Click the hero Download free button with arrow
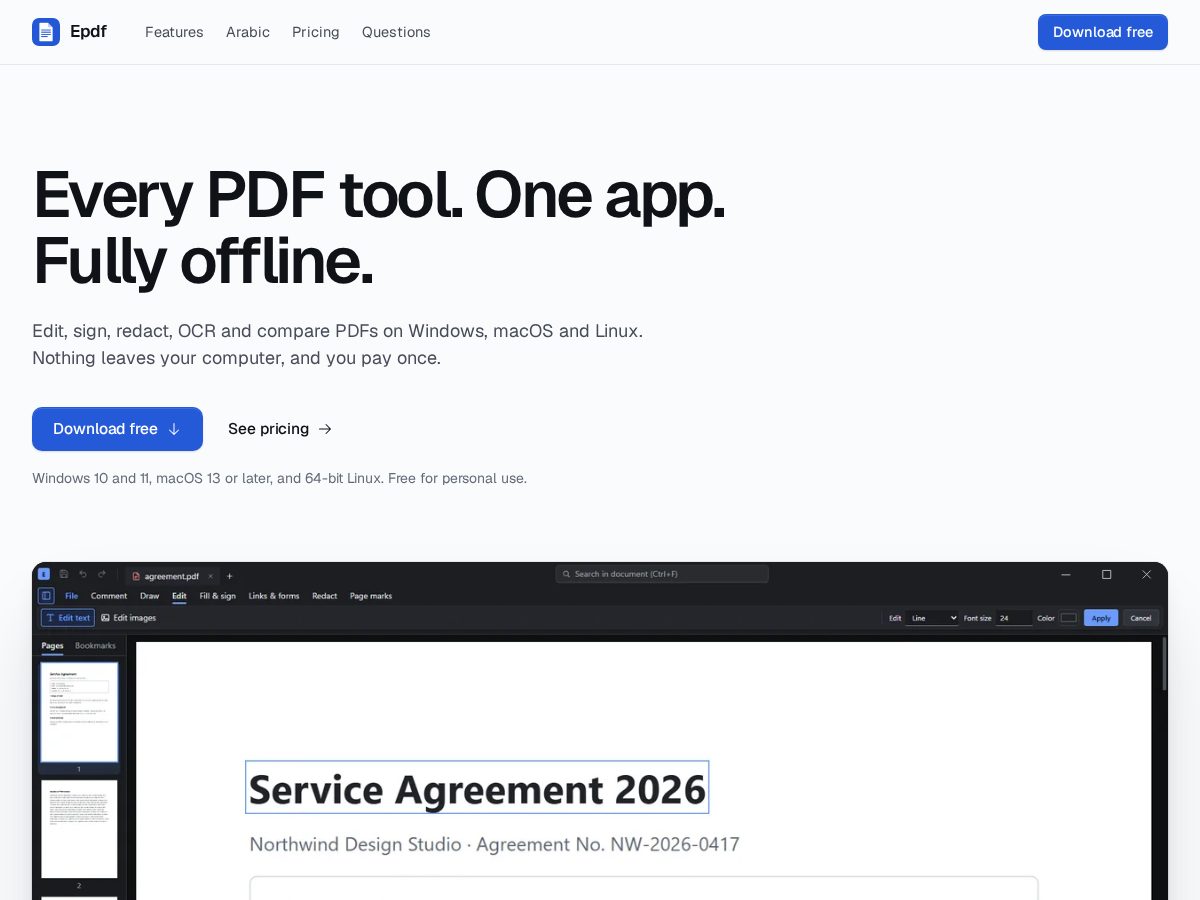This screenshot has width=1200, height=900. pyautogui.click(x=117, y=429)
